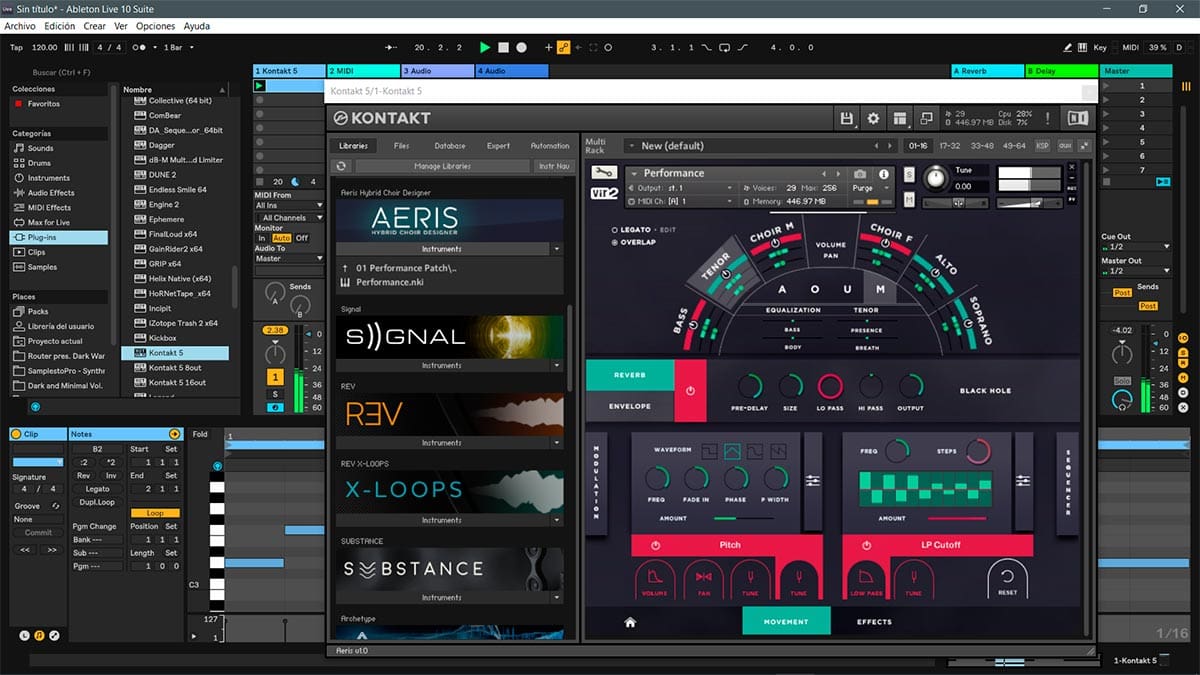Open Kontakt options gear icon
This screenshot has width=1200, height=675.
click(x=873, y=118)
